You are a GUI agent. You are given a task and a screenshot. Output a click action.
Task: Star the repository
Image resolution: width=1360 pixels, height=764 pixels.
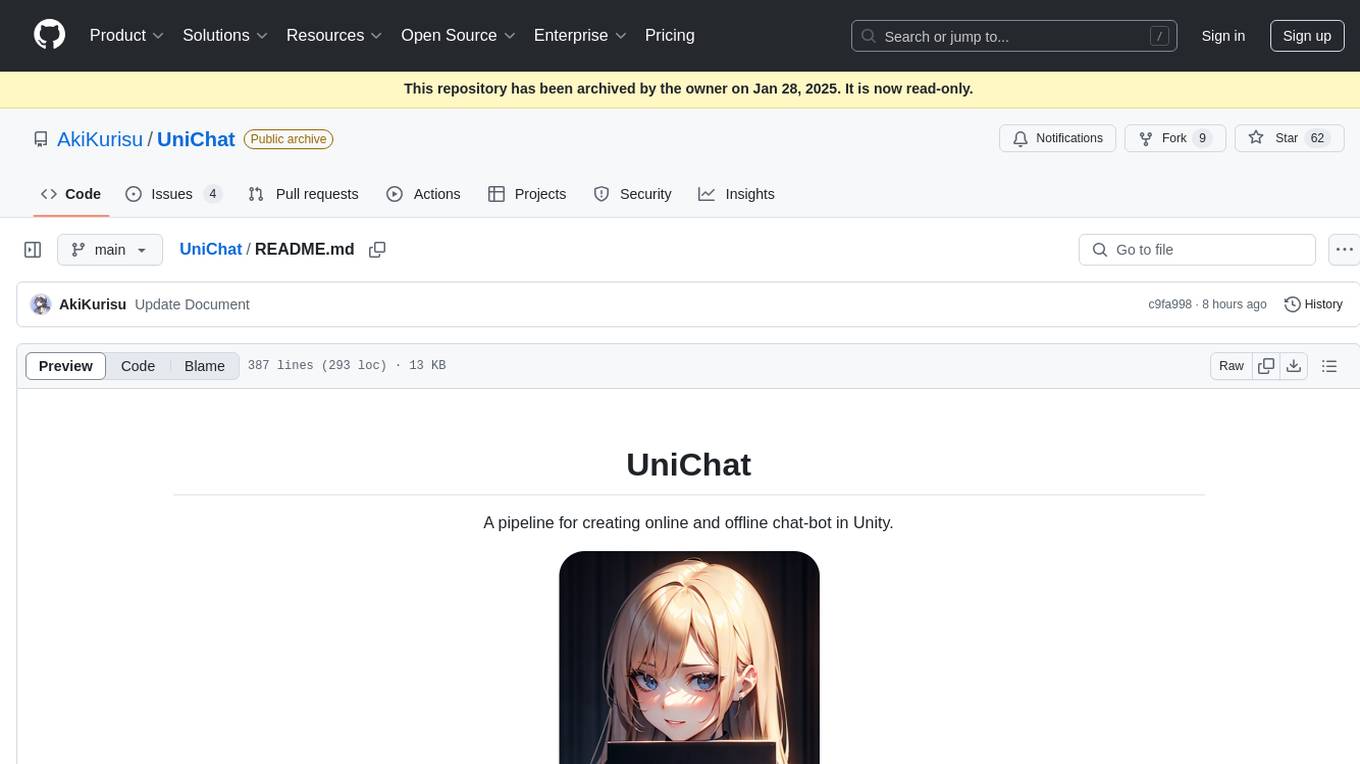tap(1289, 138)
